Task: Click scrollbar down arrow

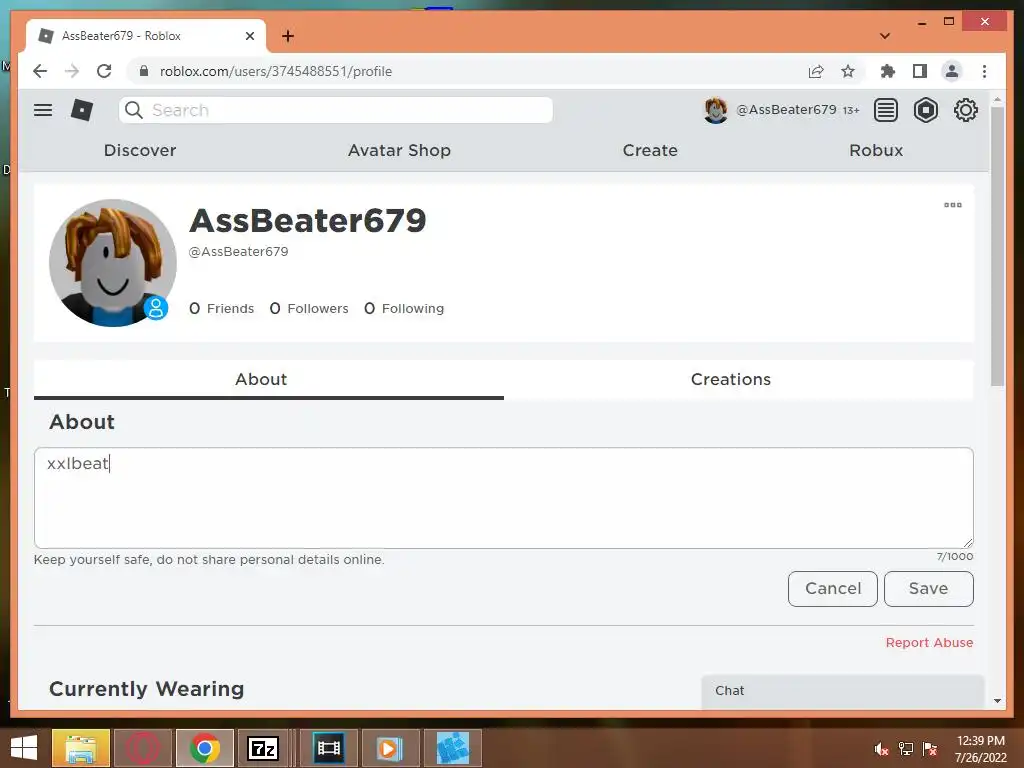Action: (x=997, y=701)
